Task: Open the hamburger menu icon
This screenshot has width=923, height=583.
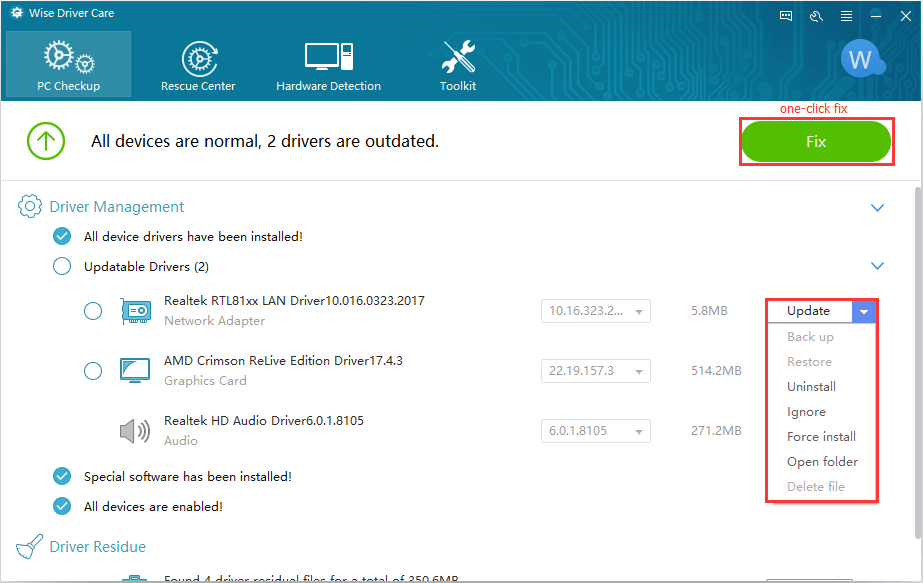Action: 847,16
